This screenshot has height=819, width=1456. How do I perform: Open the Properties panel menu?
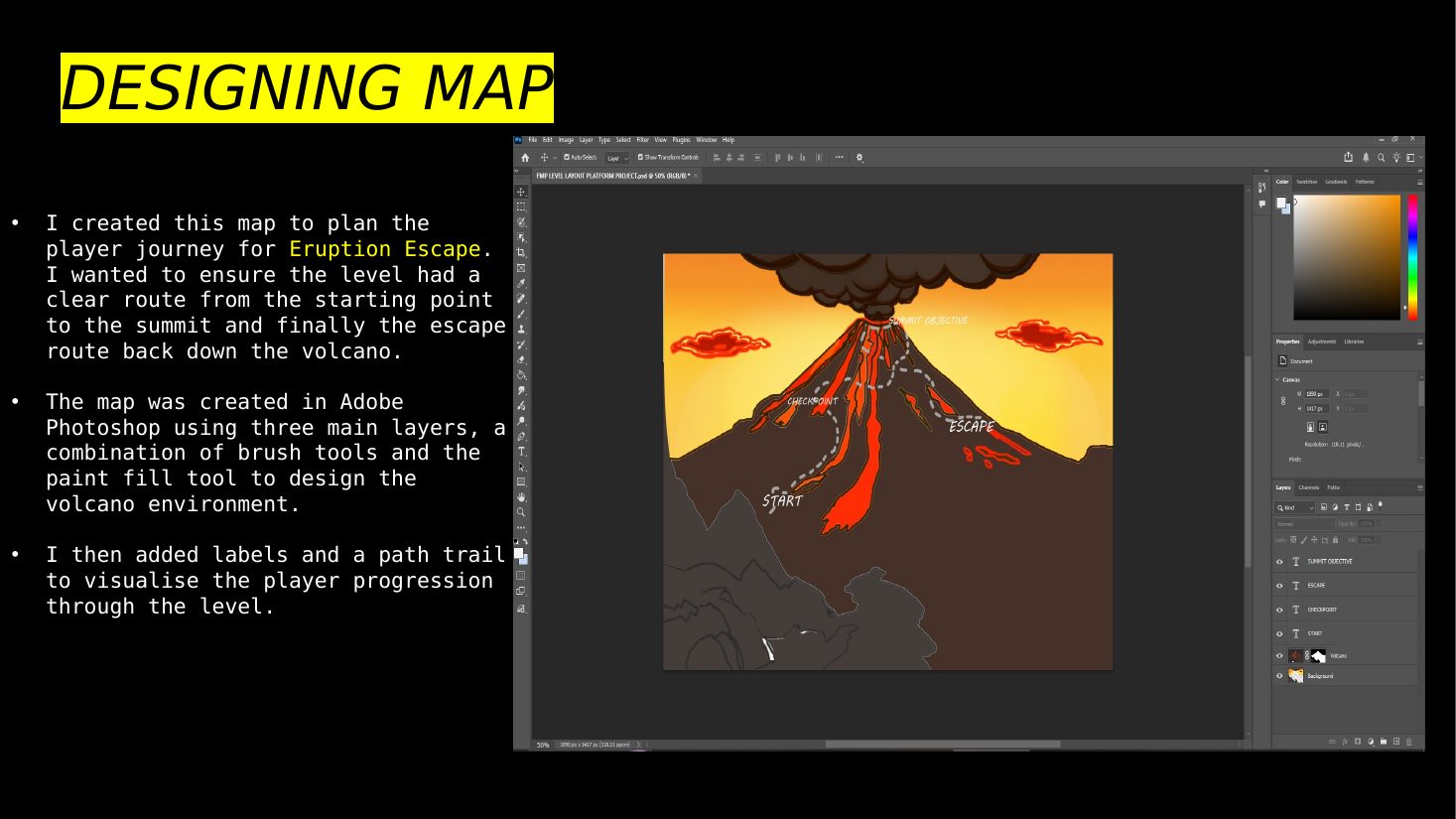1420,342
